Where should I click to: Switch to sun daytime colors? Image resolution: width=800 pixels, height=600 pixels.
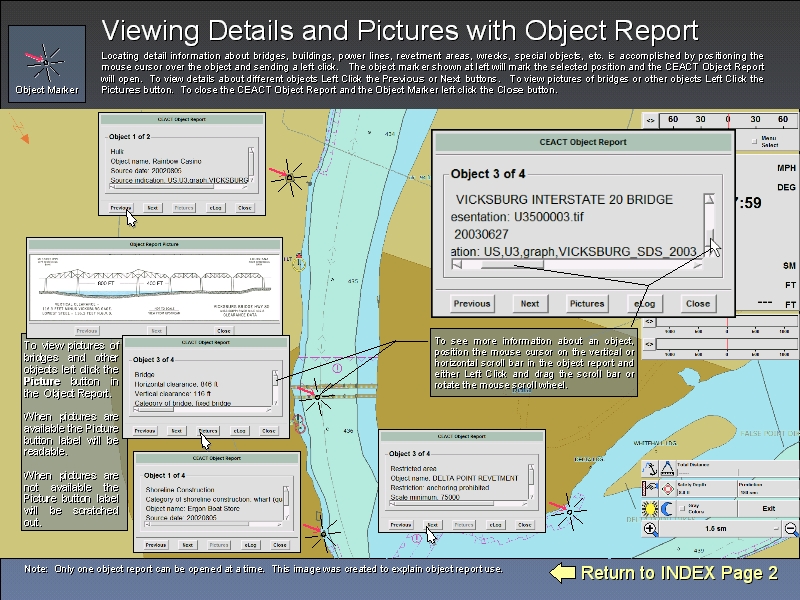pyautogui.click(x=650, y=508)
